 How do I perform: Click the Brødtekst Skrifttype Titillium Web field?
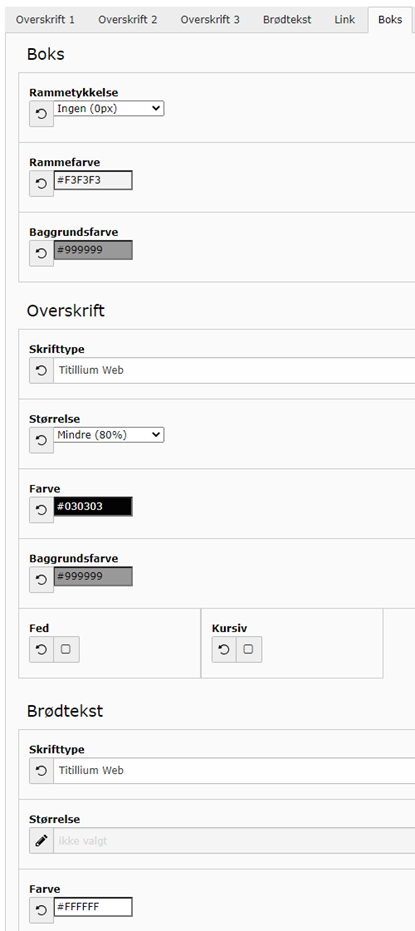pos(234,771)
